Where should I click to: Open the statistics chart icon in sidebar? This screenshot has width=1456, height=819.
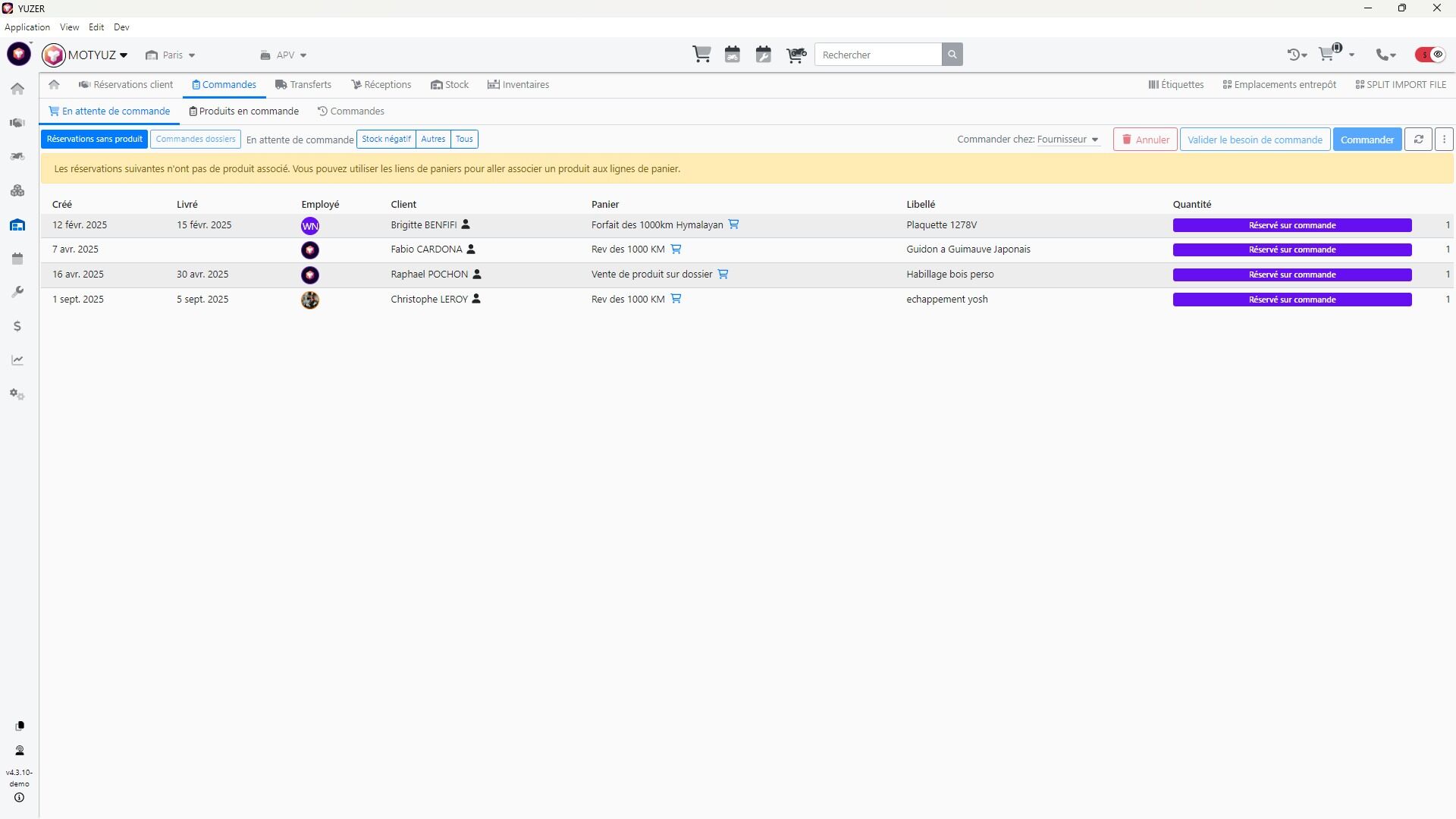coord(17,360)
